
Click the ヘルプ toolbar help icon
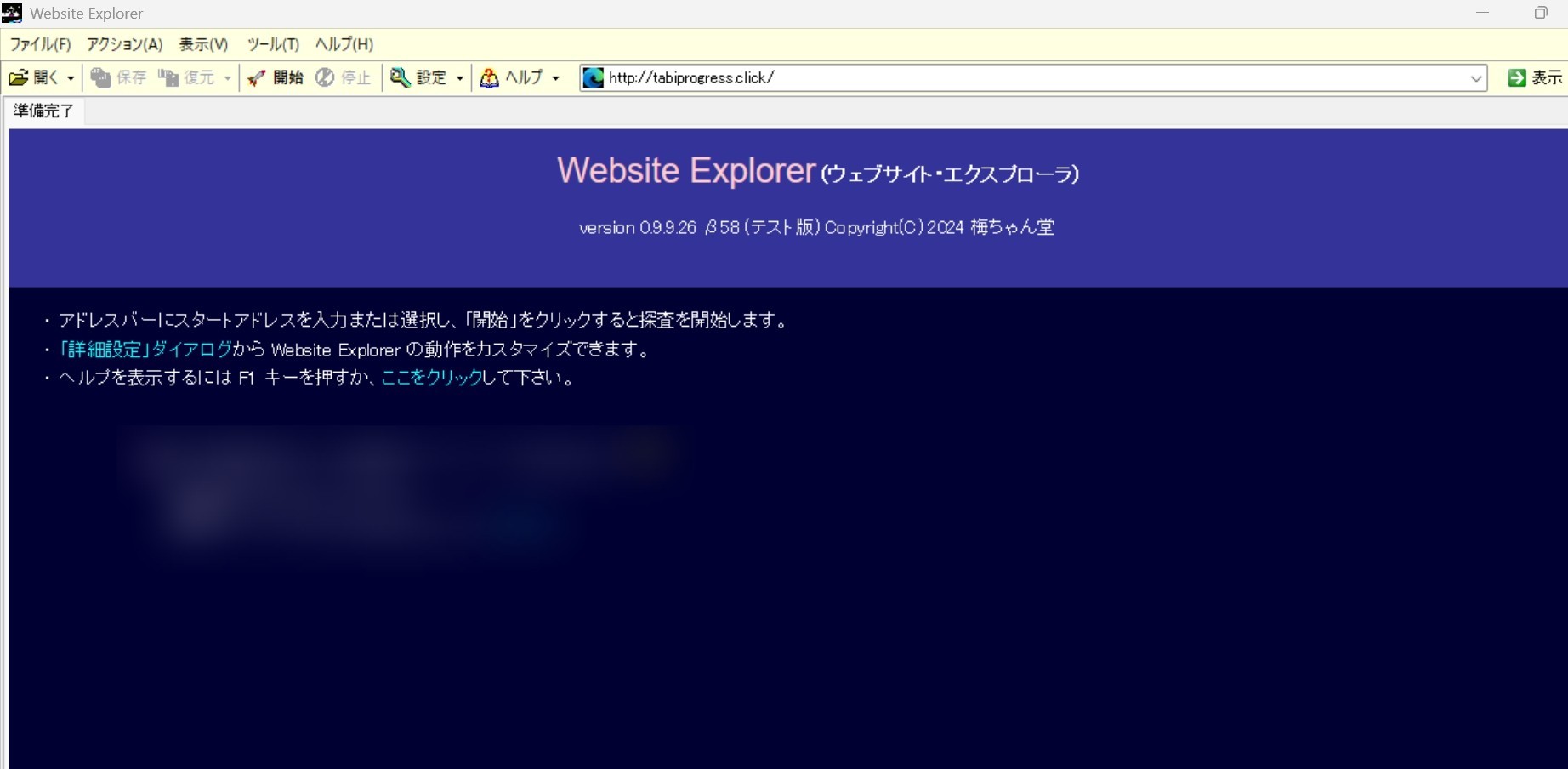[x=489, y=77]
